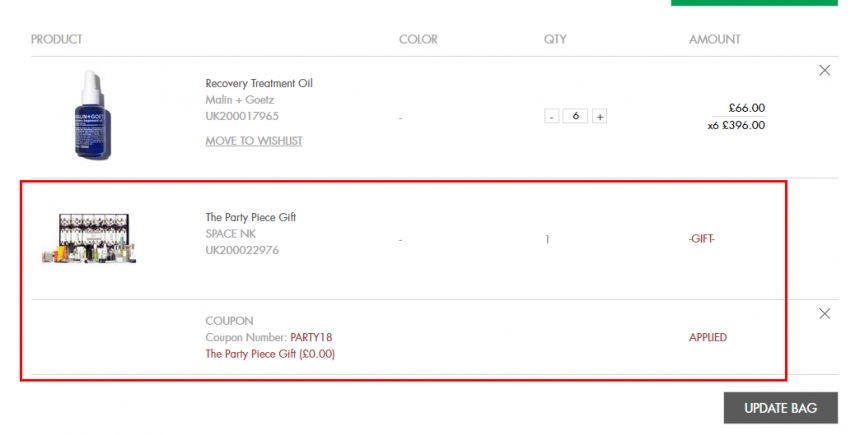This screenshot has width=860, height=435.
Task: Increase Recovery Treatment Oil quantity
Action: 599,116
